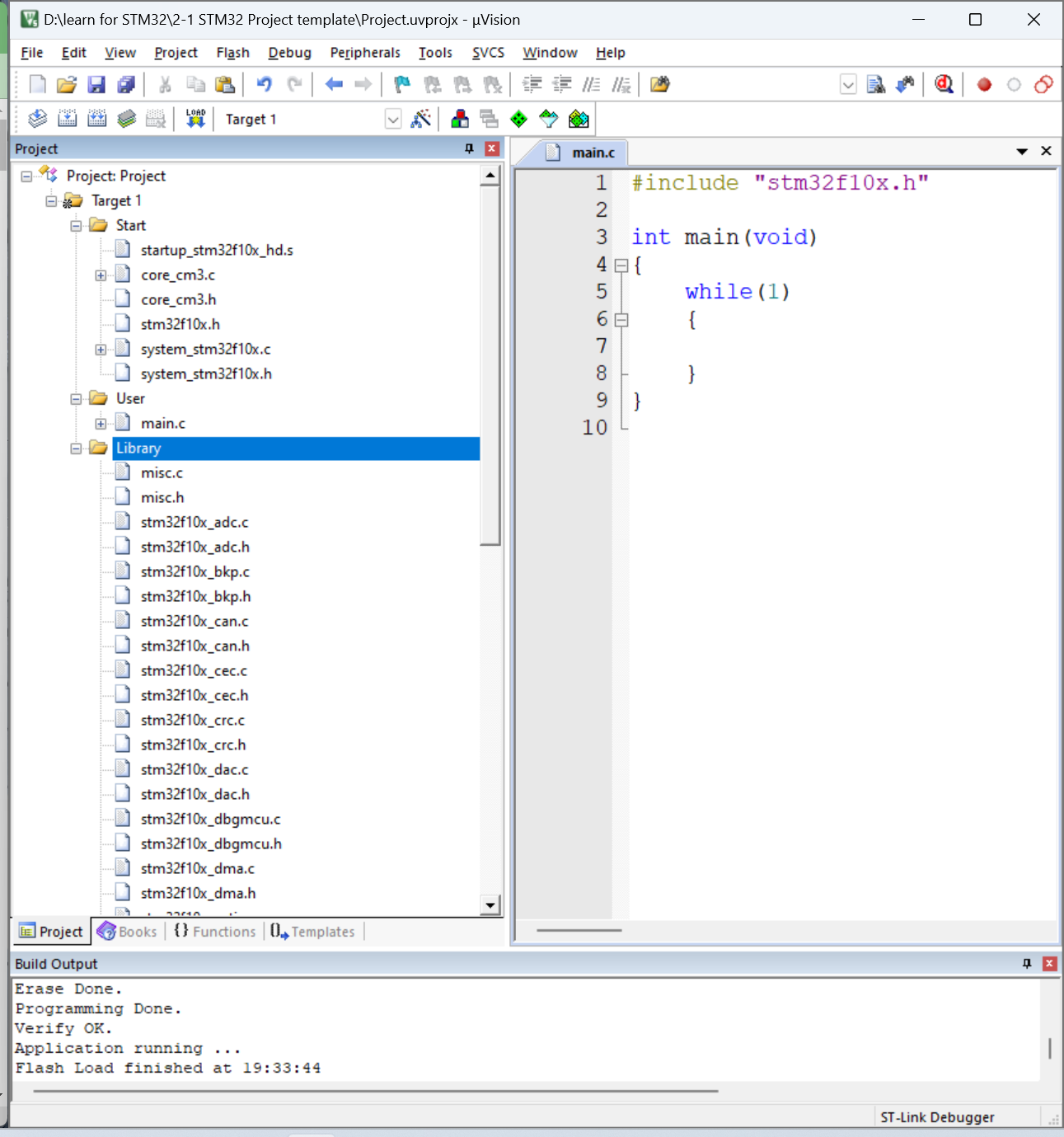Open Manage Run-Time Environment green diamond icon

[x=518, y=119]
